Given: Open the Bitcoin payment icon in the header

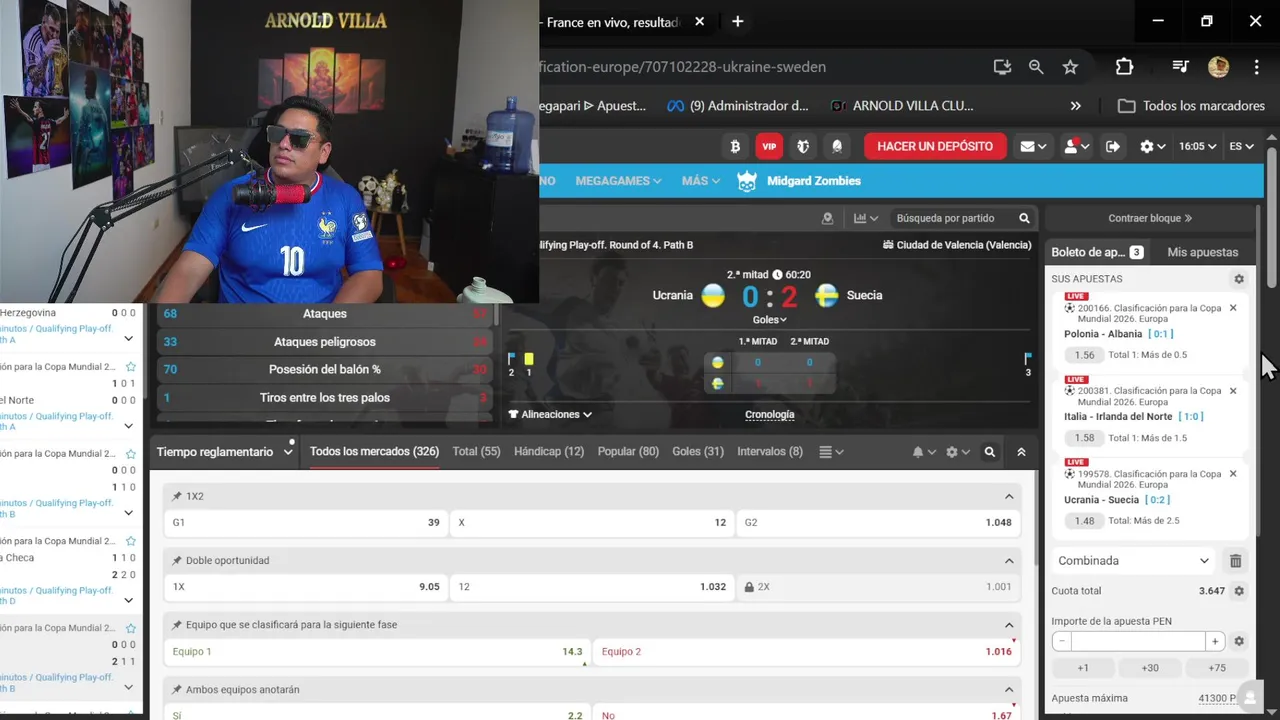Looking at the screenshot, I should pos(735,146).
